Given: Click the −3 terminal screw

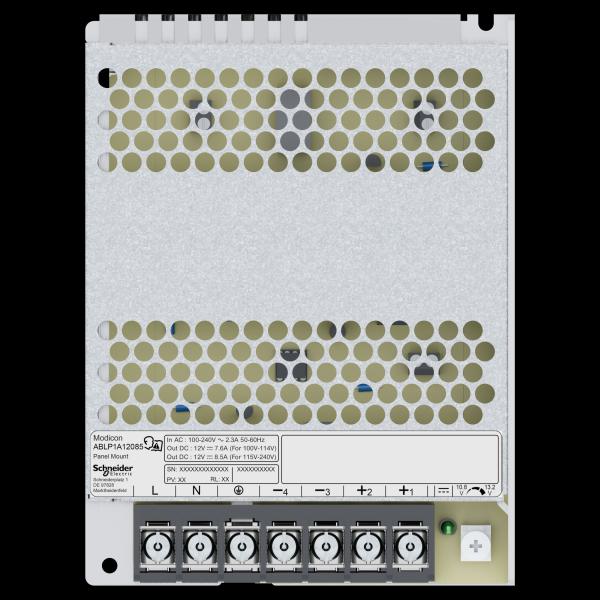Looking at the screenshot, I should 323,547.
